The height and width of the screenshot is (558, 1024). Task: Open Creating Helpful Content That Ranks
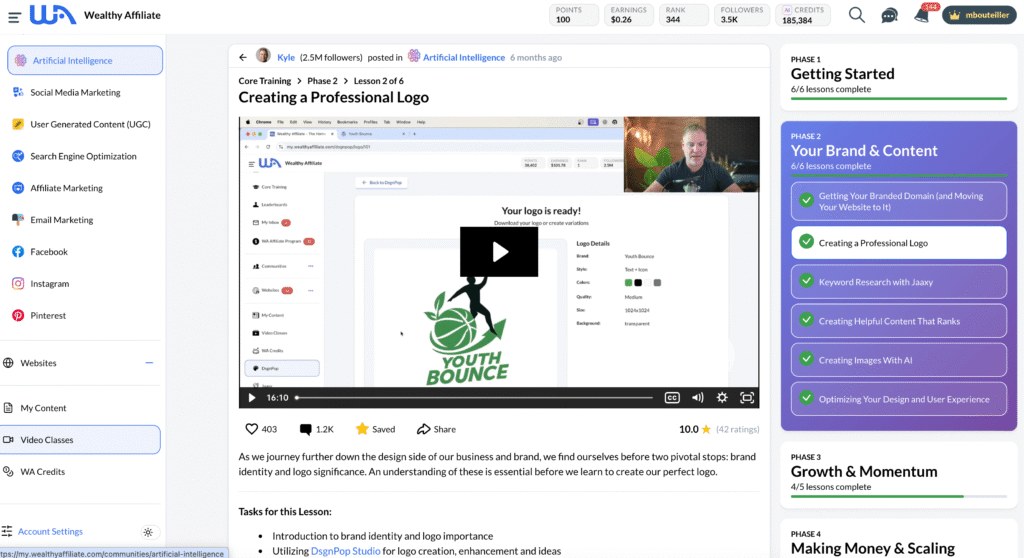tap(899, 321)
